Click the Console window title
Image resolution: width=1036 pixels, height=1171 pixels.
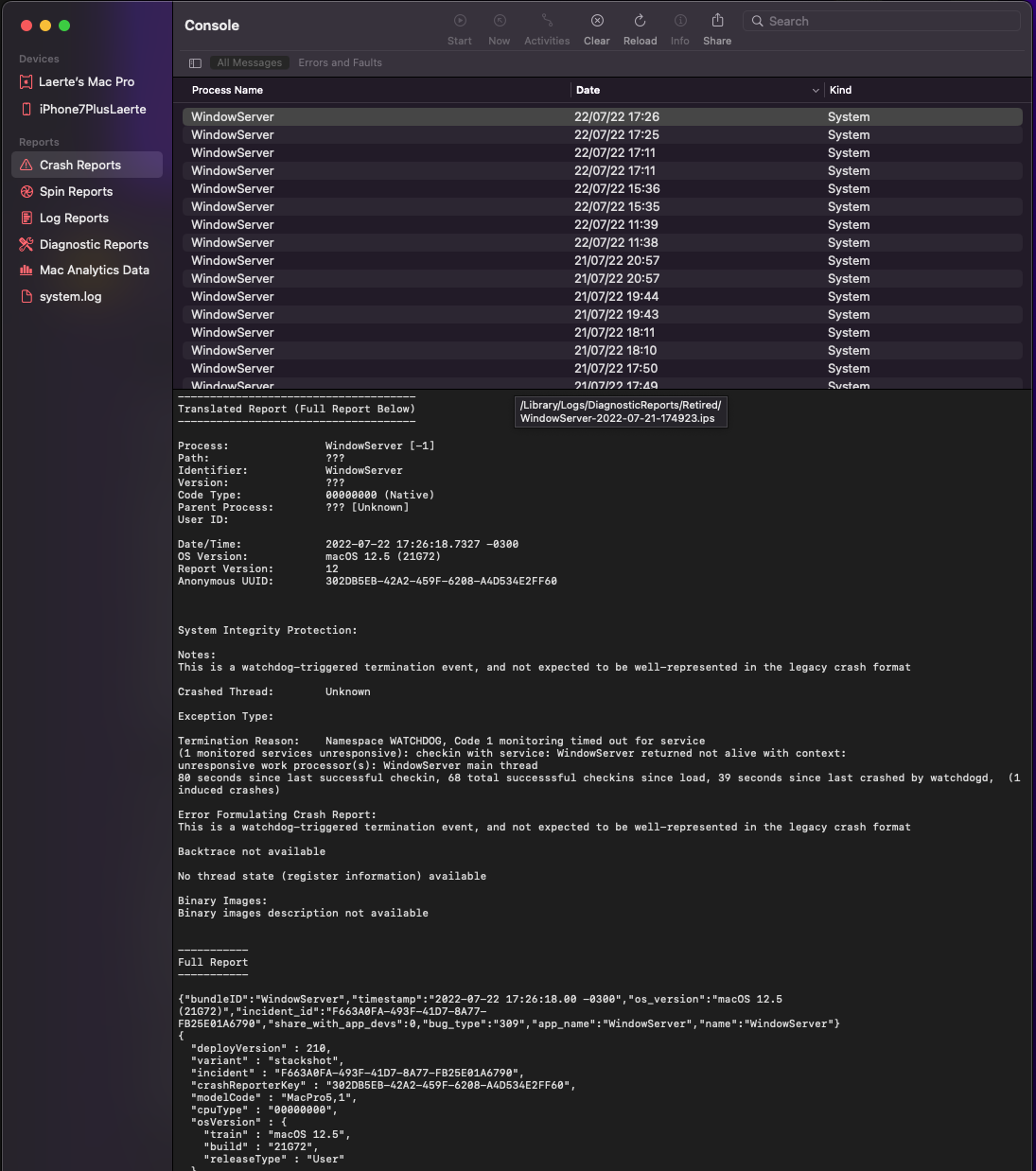click(212, 26)
